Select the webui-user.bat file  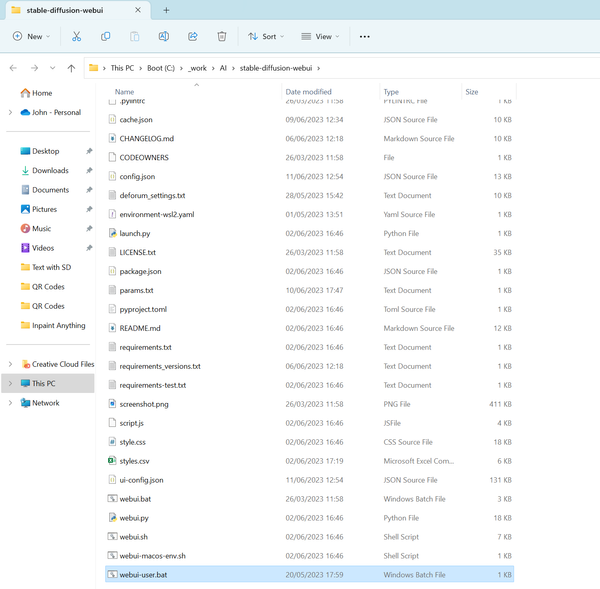pos(143,575)
